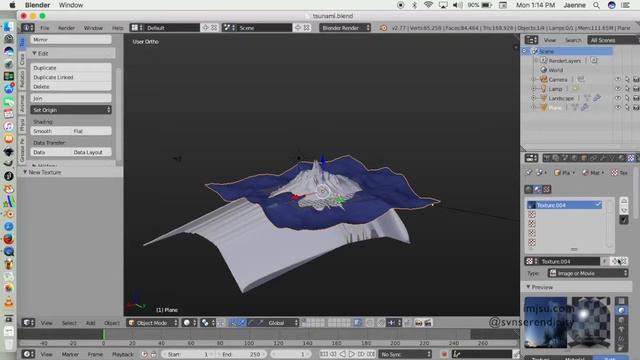Toggle Plane visibility eye in outliner
The image size is (640, 360).
[x=618, y=107]
